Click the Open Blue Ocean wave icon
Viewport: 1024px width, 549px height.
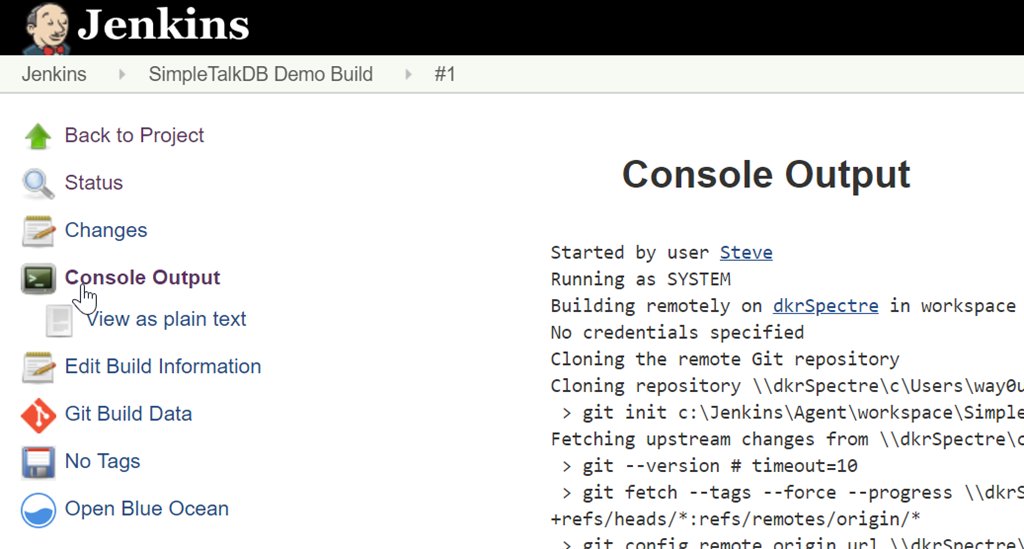[38, 509]
